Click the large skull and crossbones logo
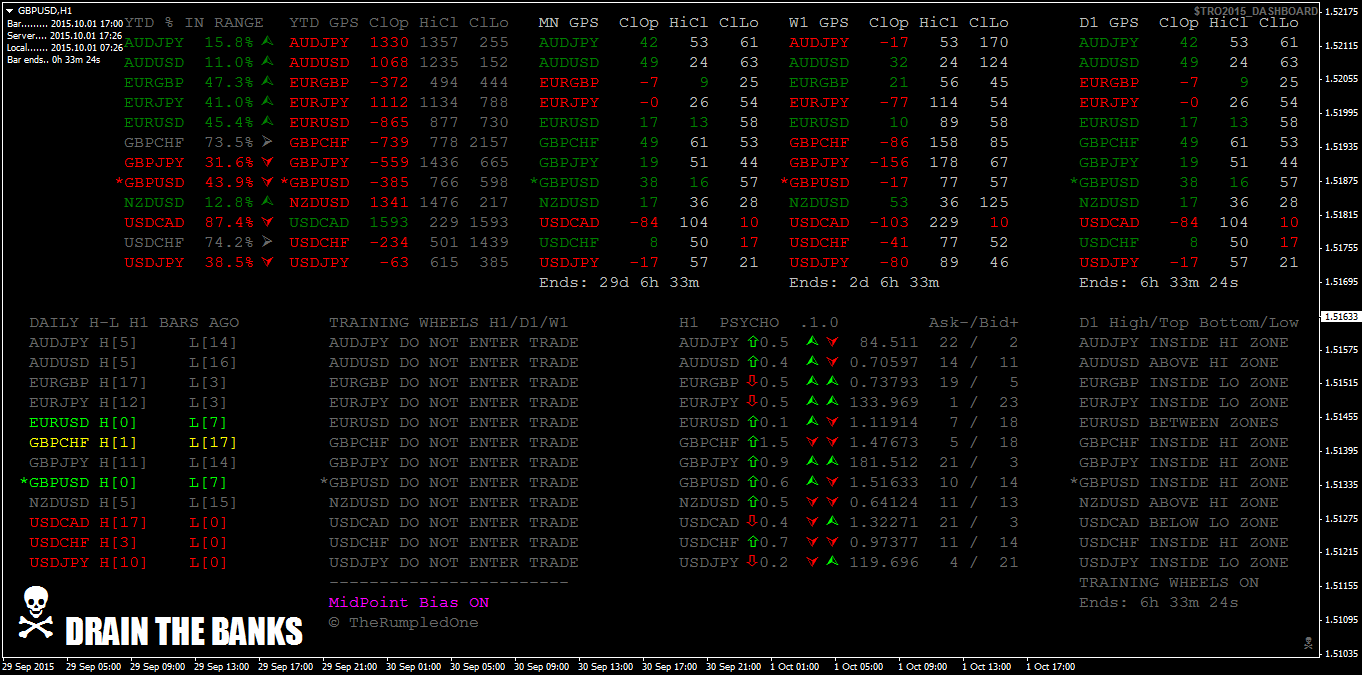The width and height of the screenshot is (1362, 675). 35,613
